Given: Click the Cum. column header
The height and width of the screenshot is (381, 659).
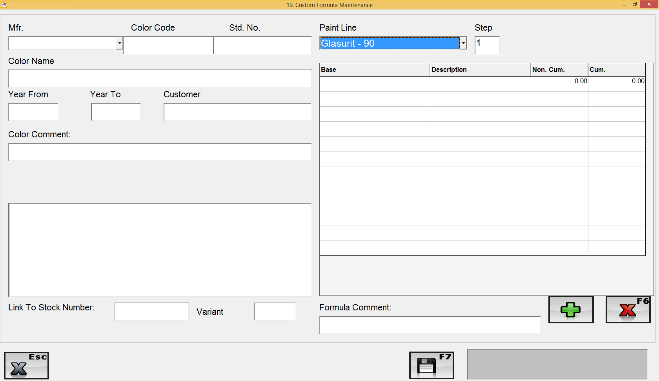Looking at the screenshot, I should point(616,70).
